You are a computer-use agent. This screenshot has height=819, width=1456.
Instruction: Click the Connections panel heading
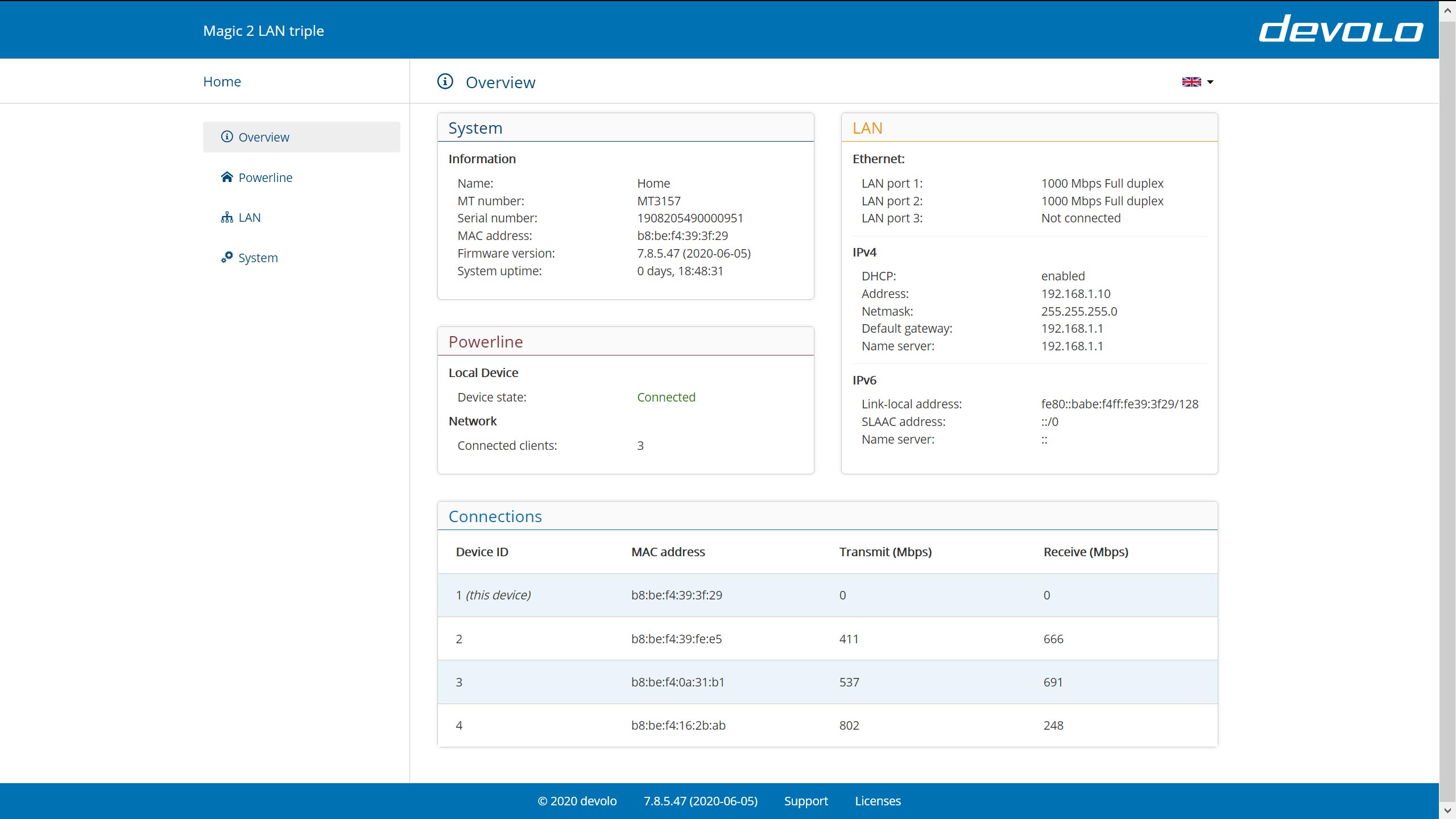click(495, 516)
